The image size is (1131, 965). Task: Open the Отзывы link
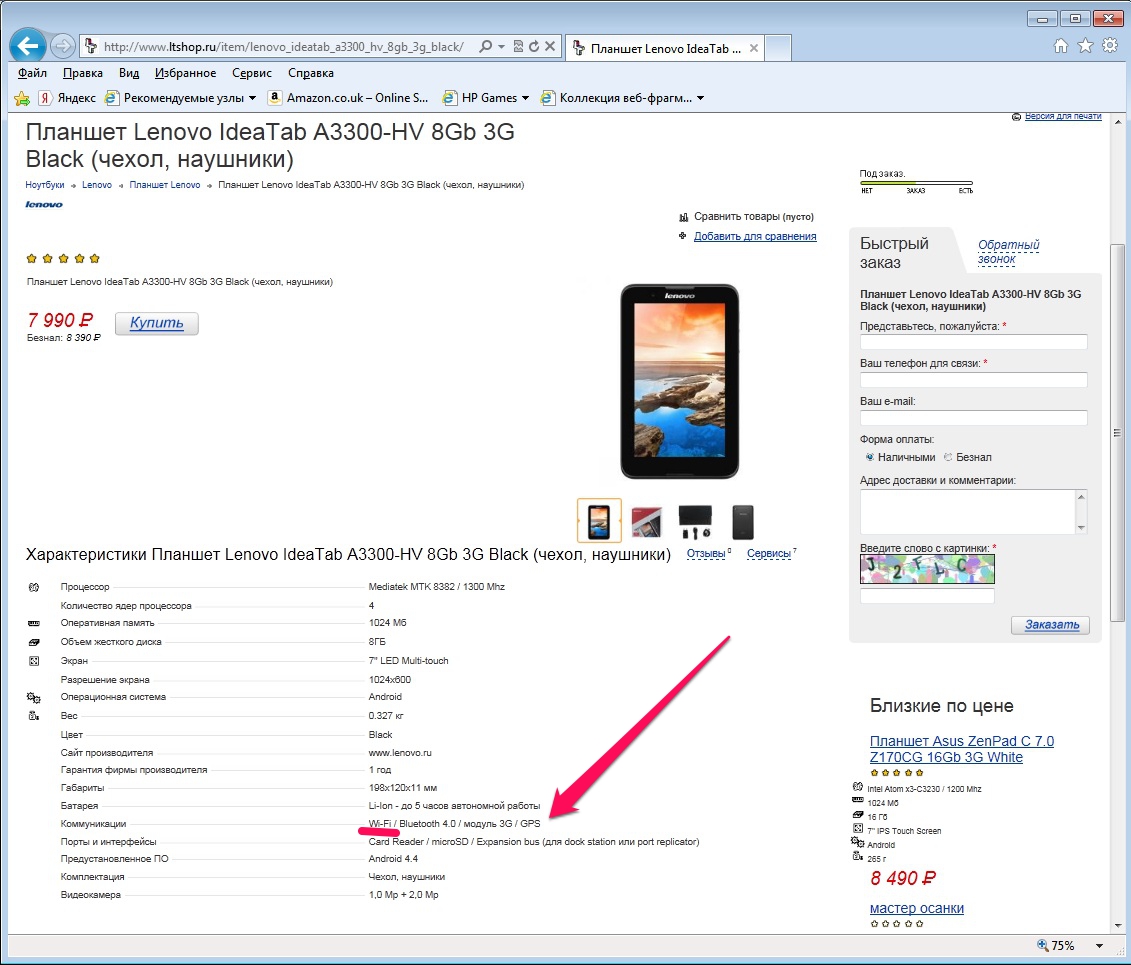(x=705, y=554)
